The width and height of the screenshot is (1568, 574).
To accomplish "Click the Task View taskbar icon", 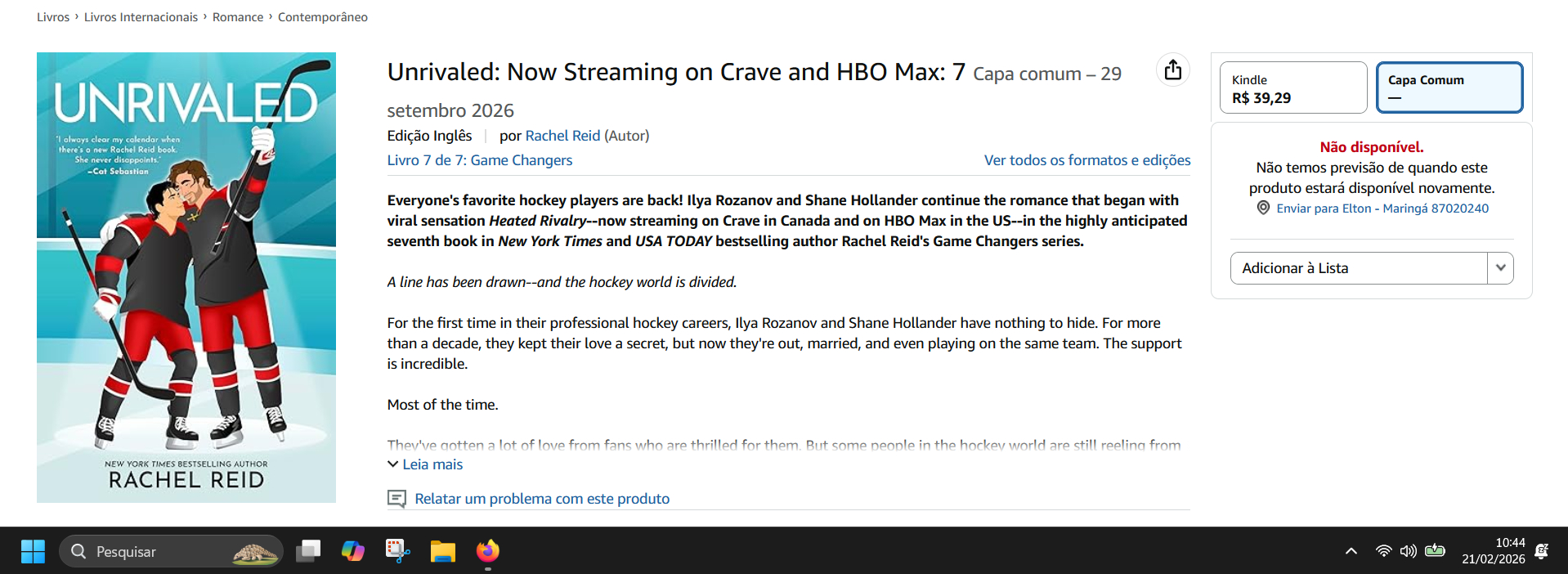I will [308, 552].
